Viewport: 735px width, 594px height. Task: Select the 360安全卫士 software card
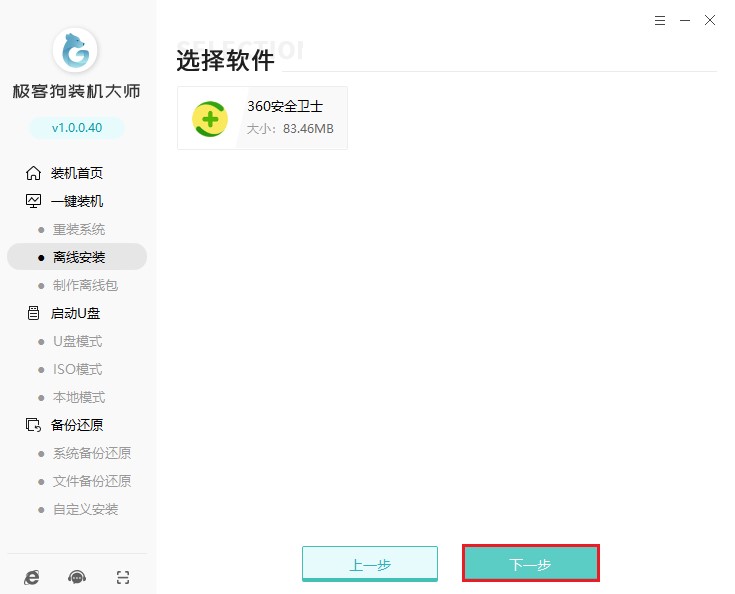click(262, 118)
